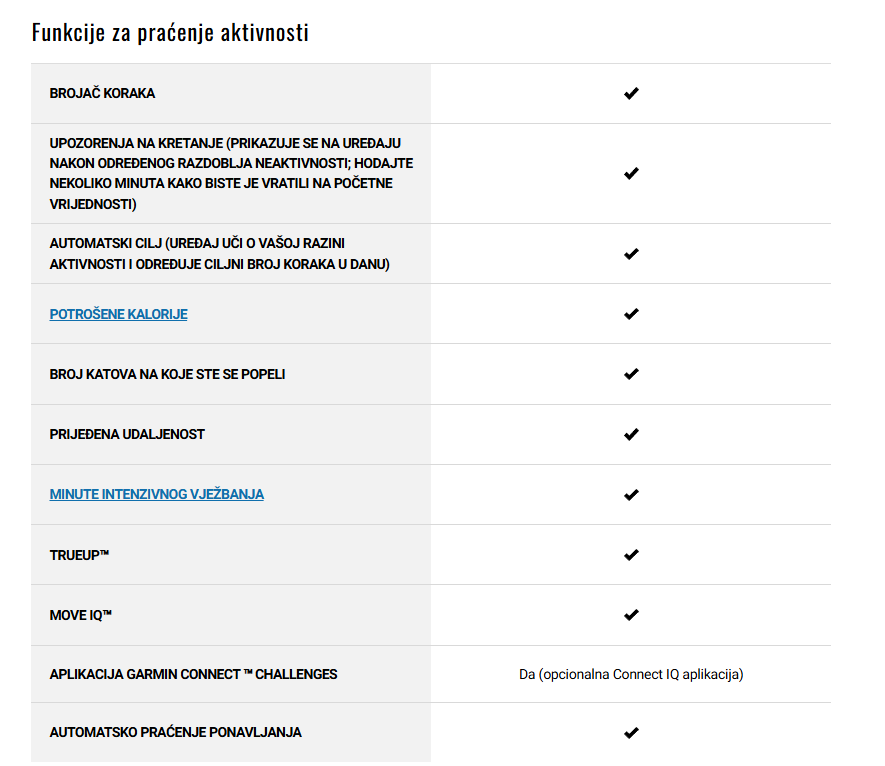Click checkmark beside Prijeđena udaljenost
Image resolution: width=885 pixels, height=766 pixels.
click(x=631, y=434)
